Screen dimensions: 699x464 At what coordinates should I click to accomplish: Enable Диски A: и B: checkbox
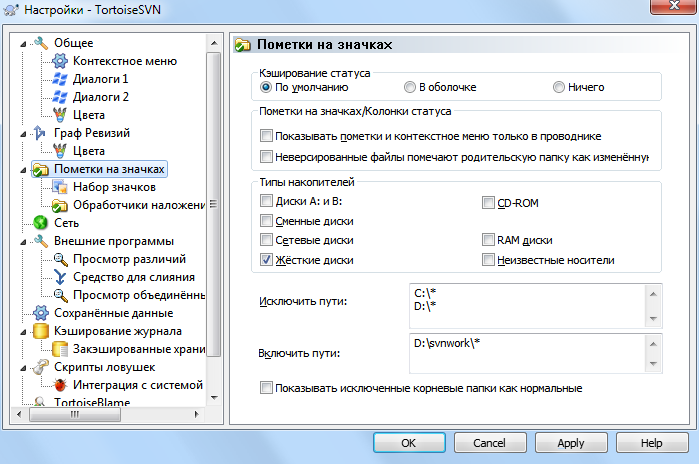[x=266, y=201]
